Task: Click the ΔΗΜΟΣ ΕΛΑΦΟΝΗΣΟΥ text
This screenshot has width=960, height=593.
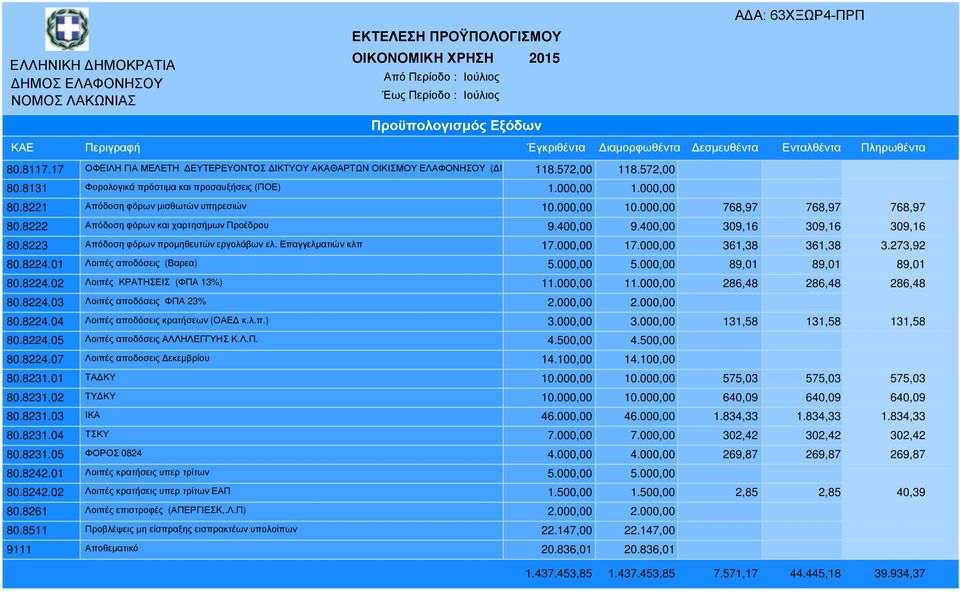Action: (86, 83)
